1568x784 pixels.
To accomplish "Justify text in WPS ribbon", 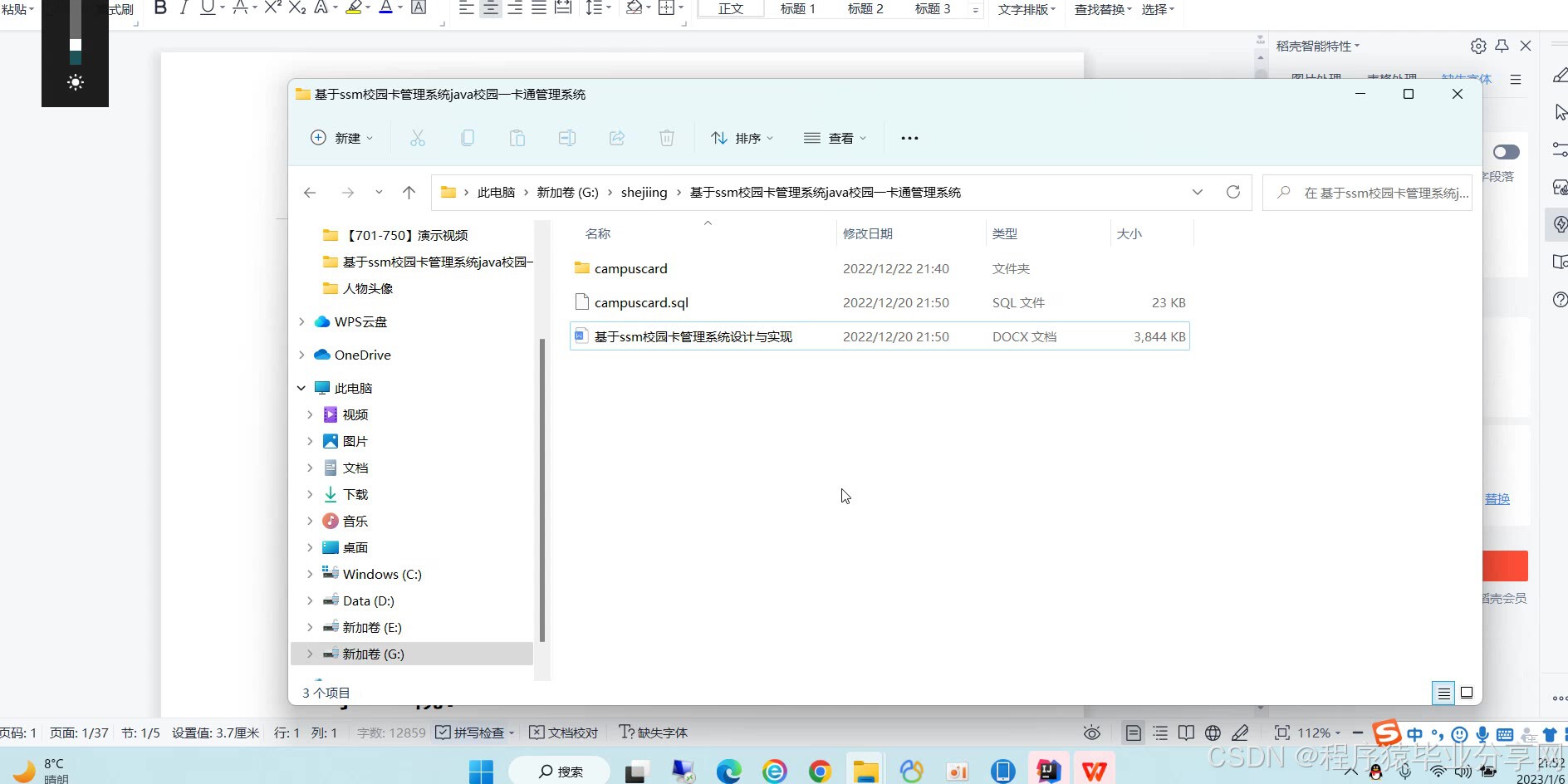I will pyautogui.click(x=539, y=7).
